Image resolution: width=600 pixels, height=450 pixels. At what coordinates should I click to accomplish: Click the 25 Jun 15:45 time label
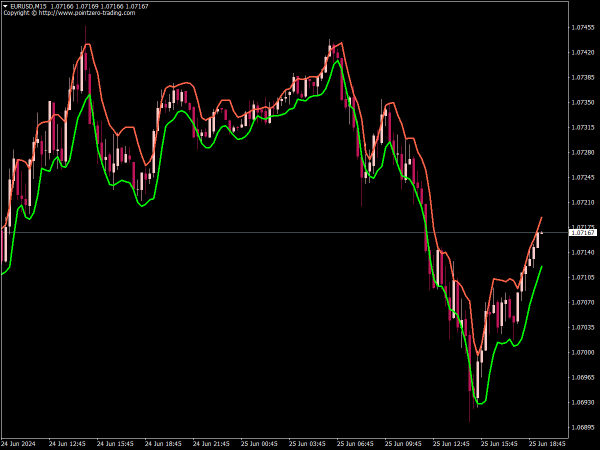click(x=499, y=444)
